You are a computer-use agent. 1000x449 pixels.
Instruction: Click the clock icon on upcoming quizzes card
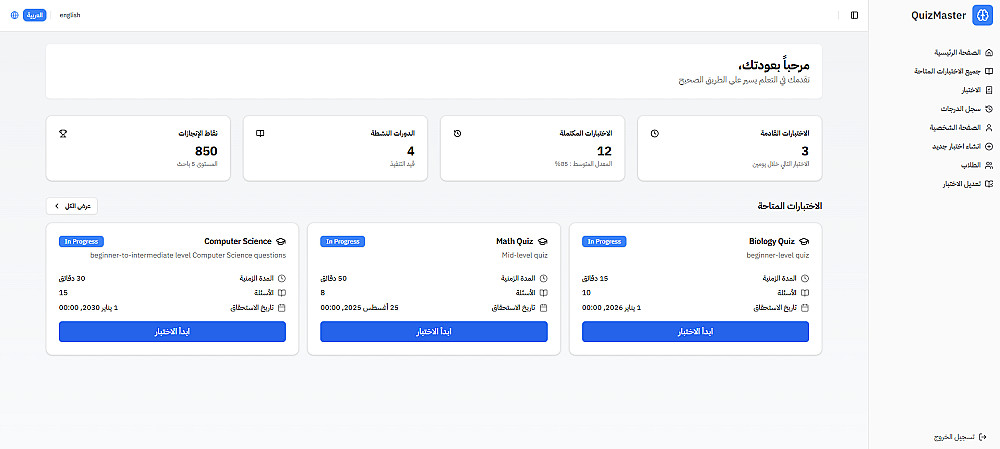[x=654, y=132]
